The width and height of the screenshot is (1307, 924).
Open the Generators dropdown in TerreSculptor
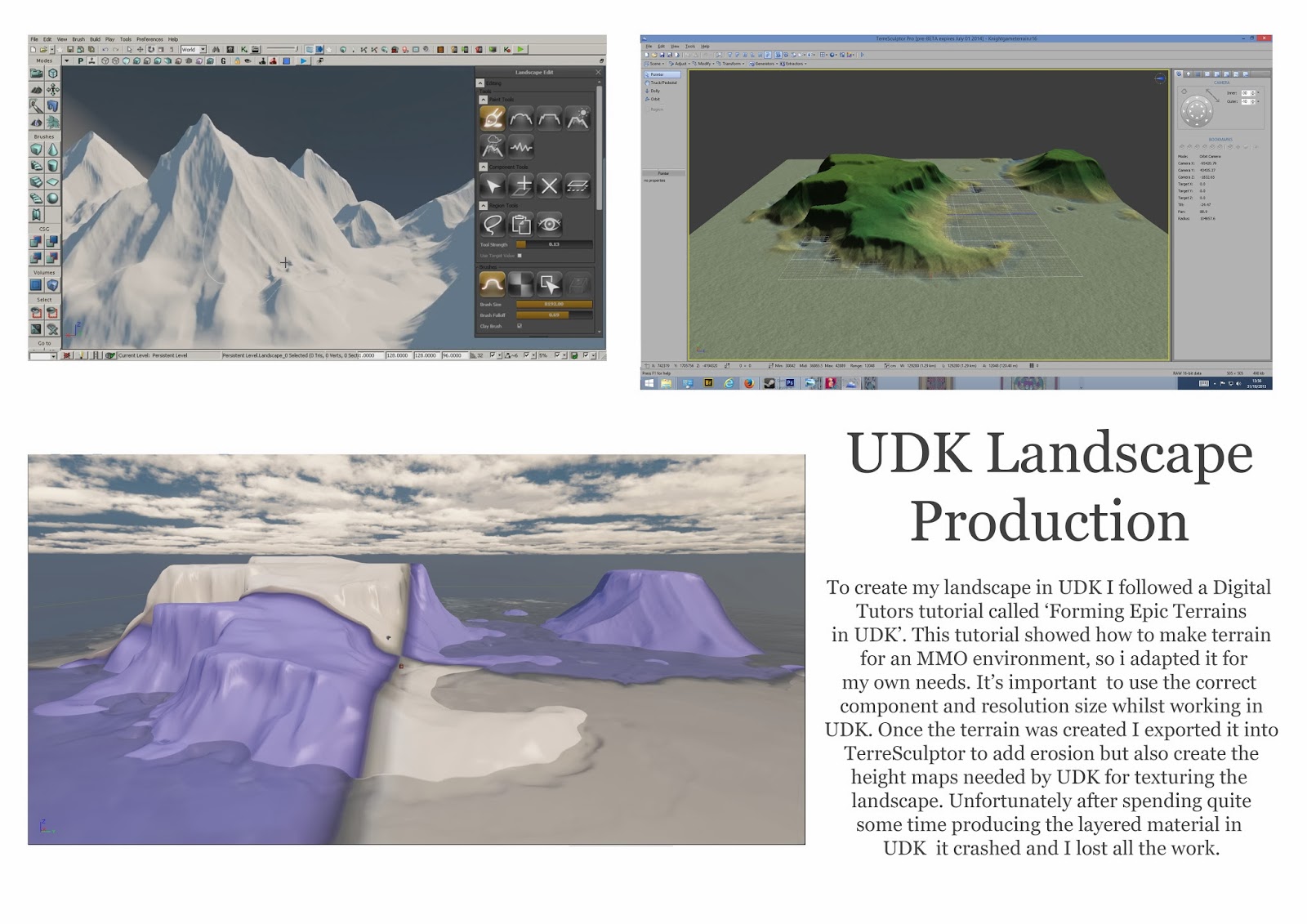tap(765, 64)
